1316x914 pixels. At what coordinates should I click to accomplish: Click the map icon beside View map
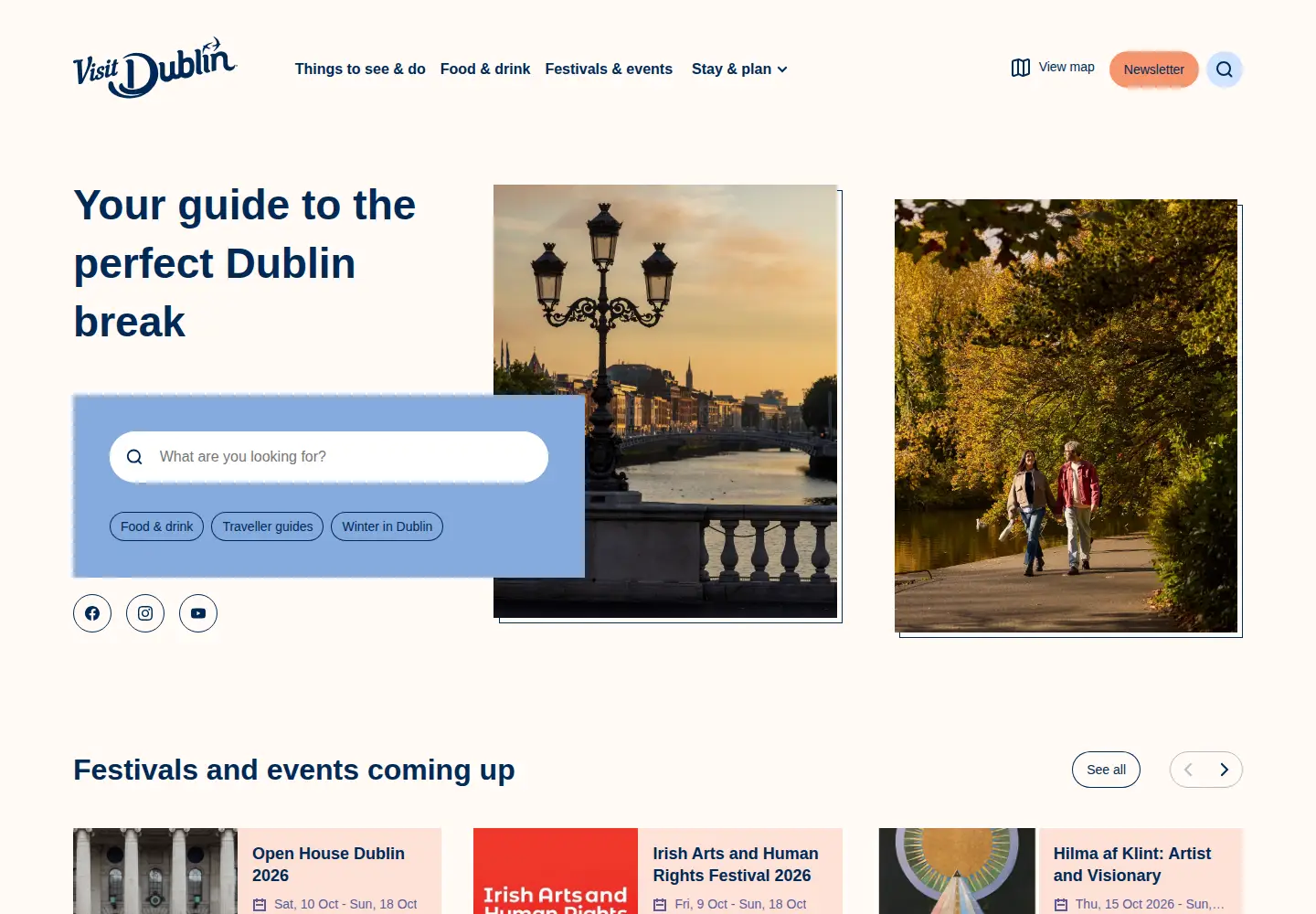[x=1021, y=68]
